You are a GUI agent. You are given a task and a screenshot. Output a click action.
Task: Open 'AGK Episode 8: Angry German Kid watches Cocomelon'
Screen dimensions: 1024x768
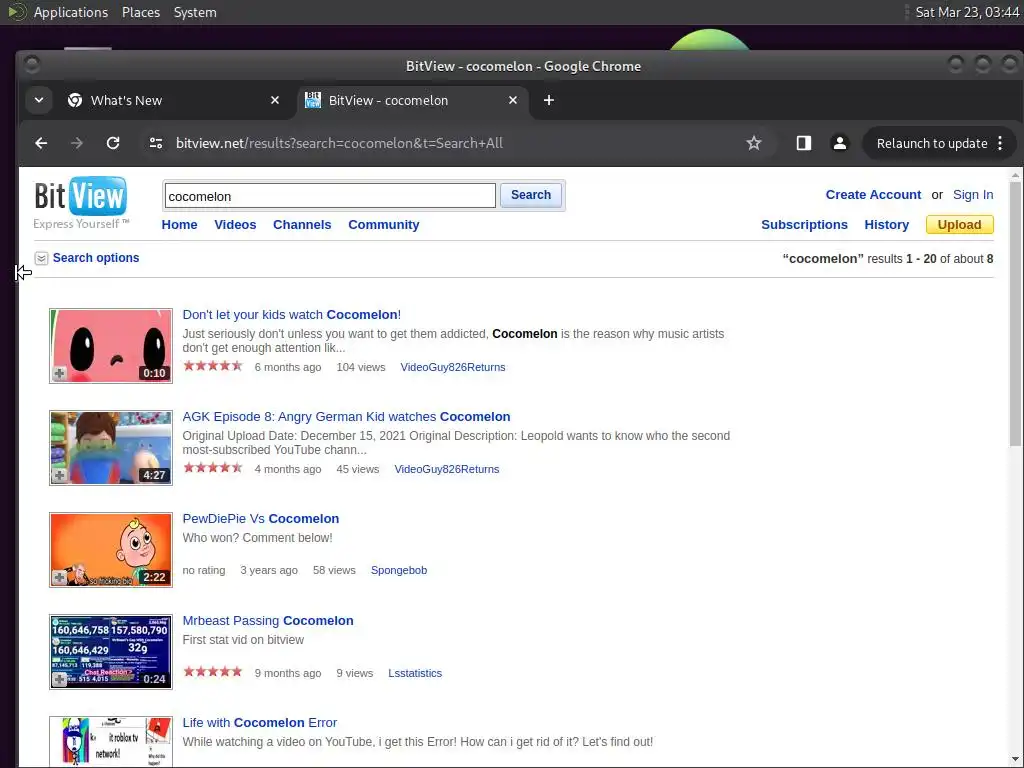pyautogui.click(x=346, y=417)
